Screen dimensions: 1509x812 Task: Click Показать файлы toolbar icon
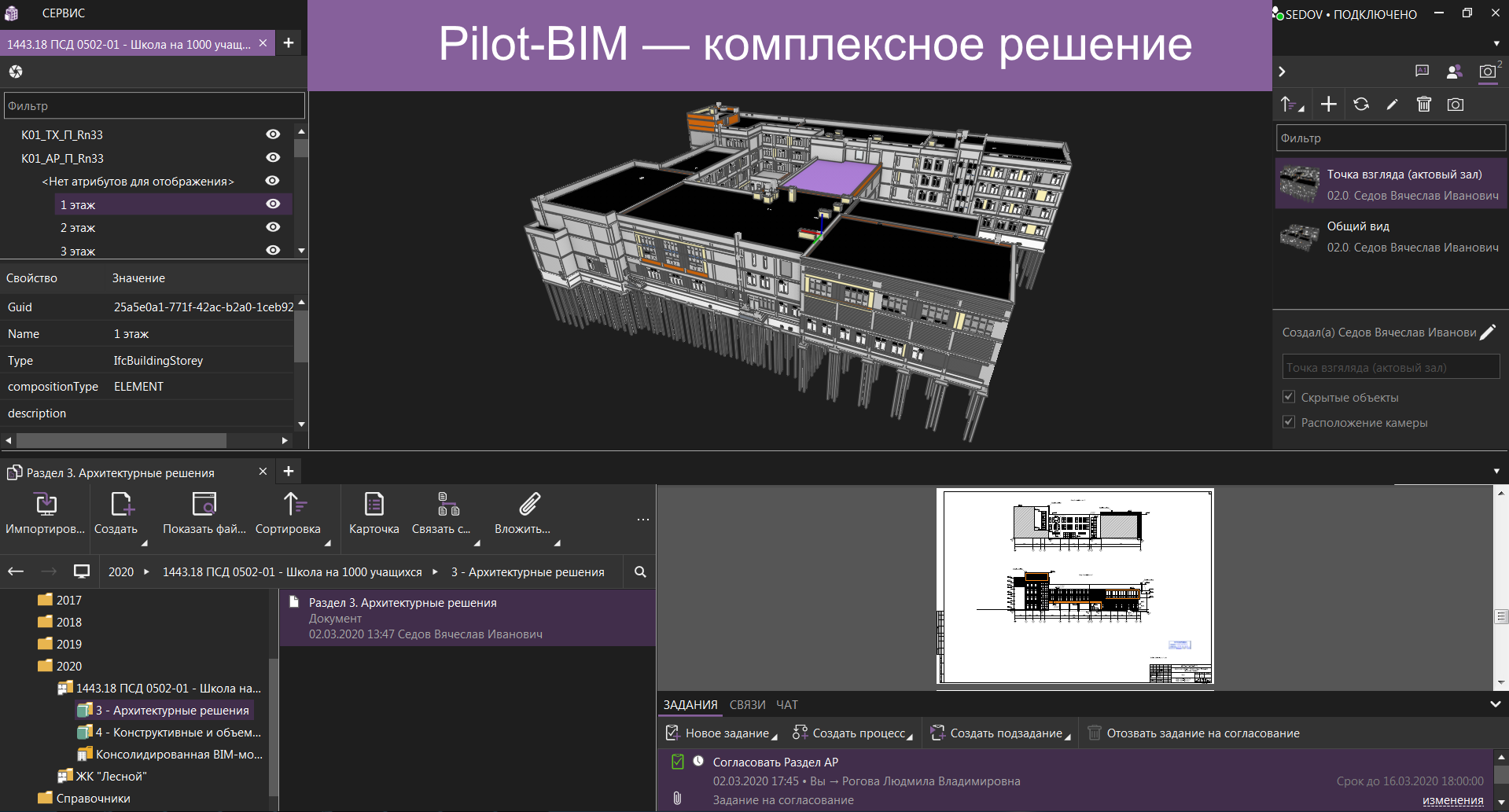204,513
